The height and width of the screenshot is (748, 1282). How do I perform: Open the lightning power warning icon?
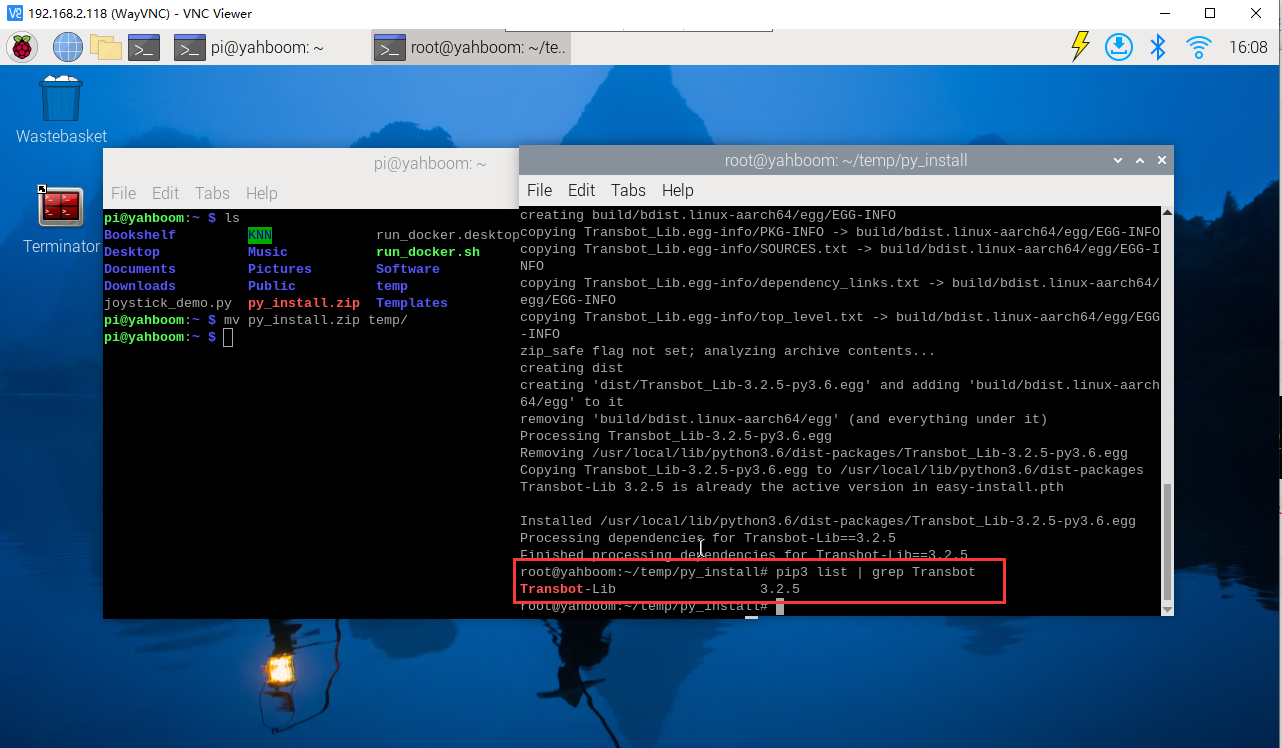pos(1080,46)
